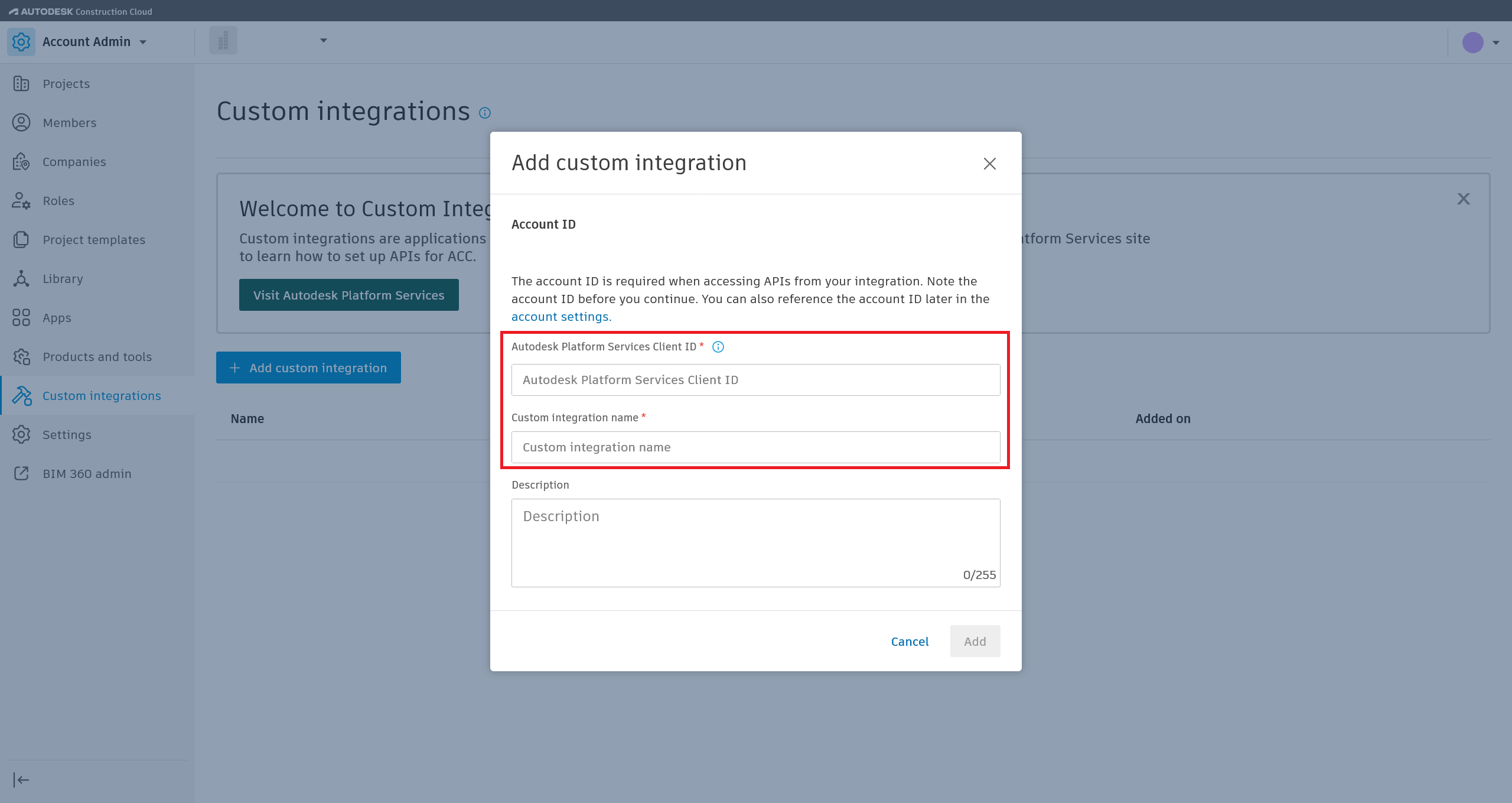Click the Name column header

[x=247, y=419]
